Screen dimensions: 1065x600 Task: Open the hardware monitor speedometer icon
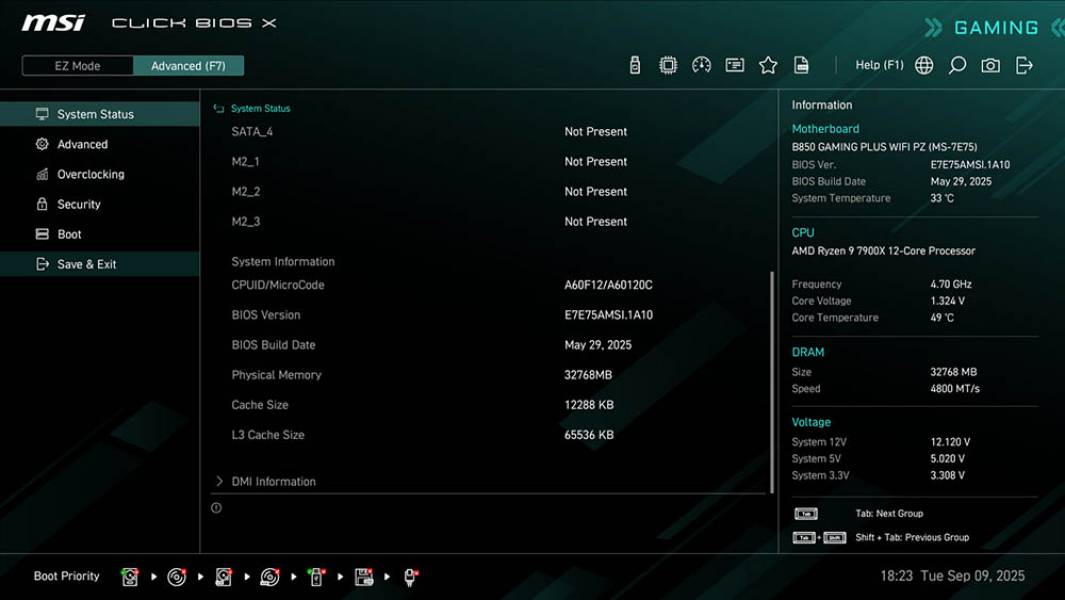pos(704,64)
